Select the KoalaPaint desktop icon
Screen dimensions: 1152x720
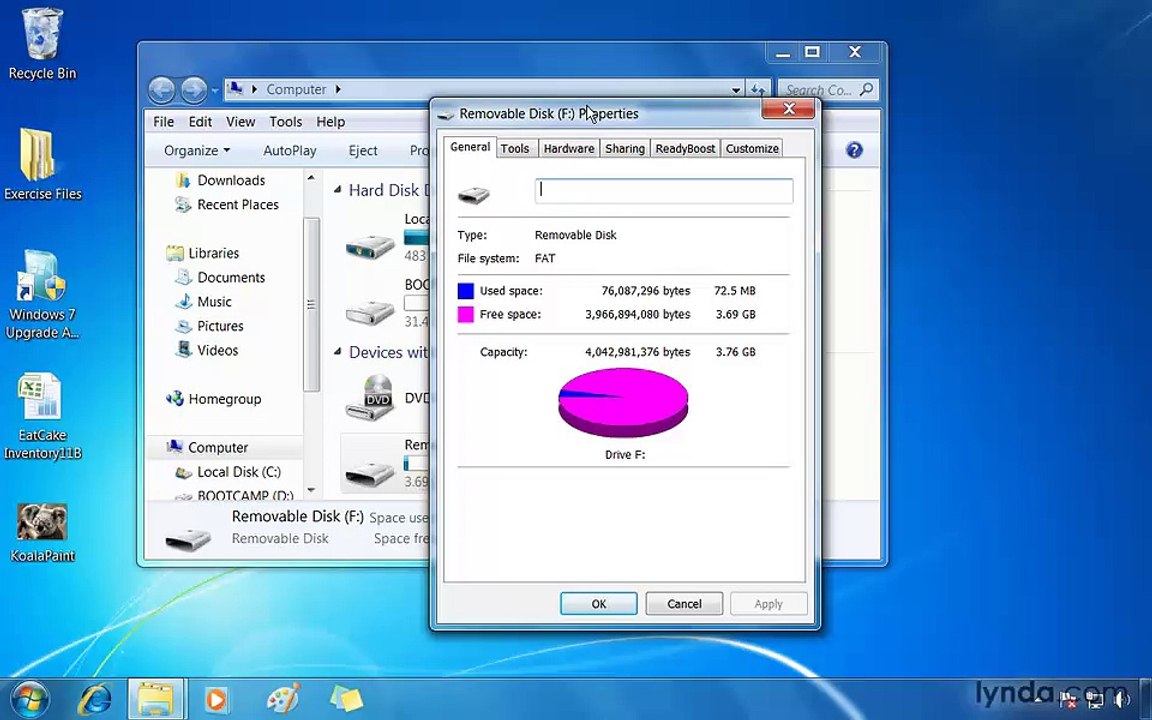[42, 532]
